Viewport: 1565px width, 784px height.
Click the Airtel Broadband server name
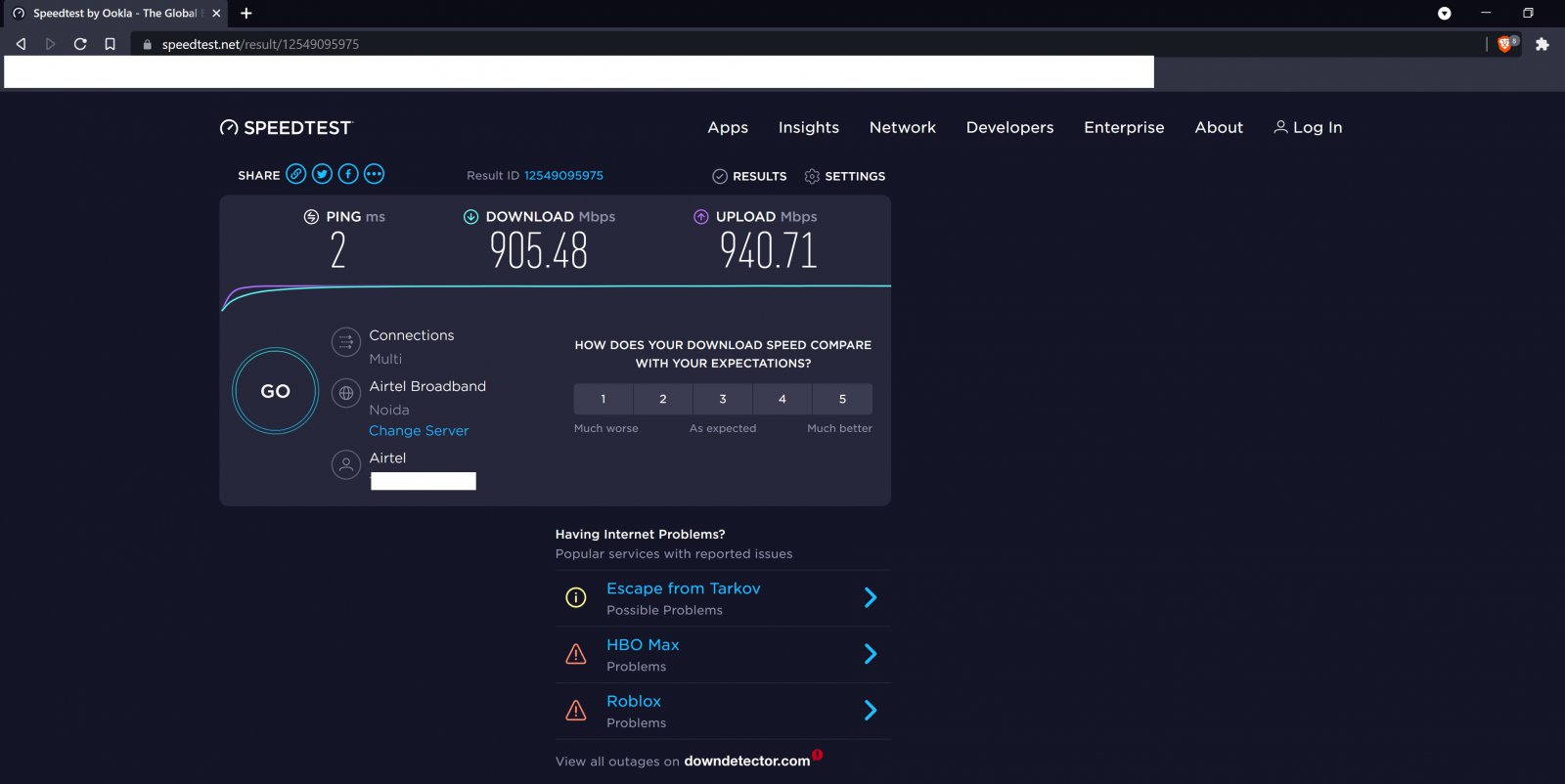point(427,386)
